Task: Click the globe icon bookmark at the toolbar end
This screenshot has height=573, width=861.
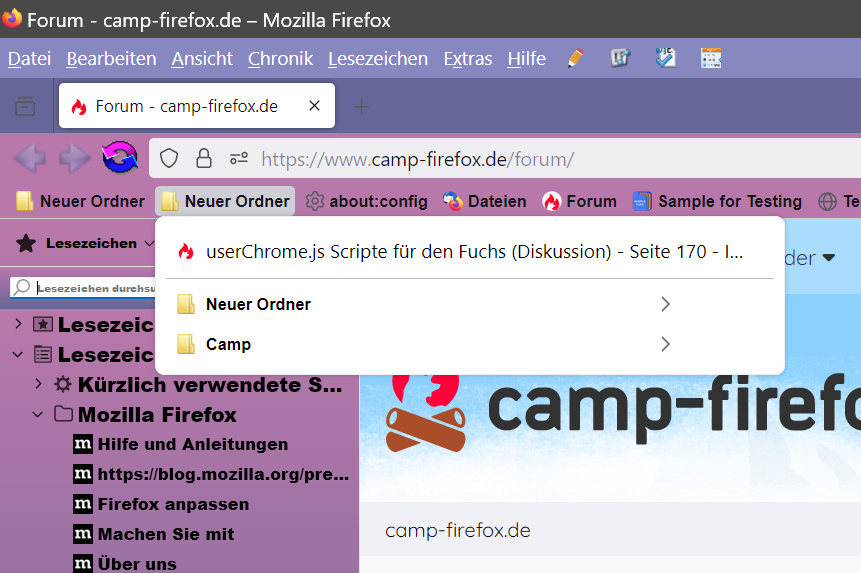Action: tap(828, 201)
